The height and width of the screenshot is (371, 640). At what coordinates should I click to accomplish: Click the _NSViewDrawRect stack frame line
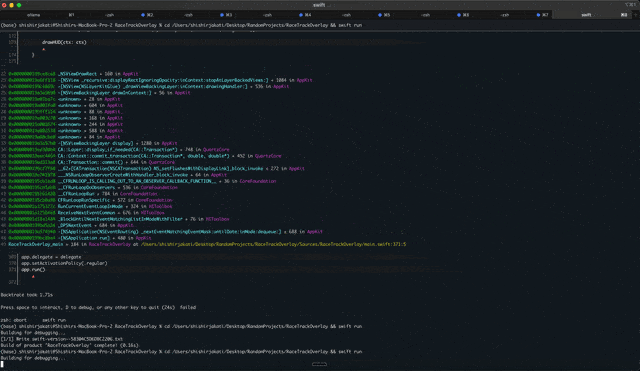coord(69,74)
